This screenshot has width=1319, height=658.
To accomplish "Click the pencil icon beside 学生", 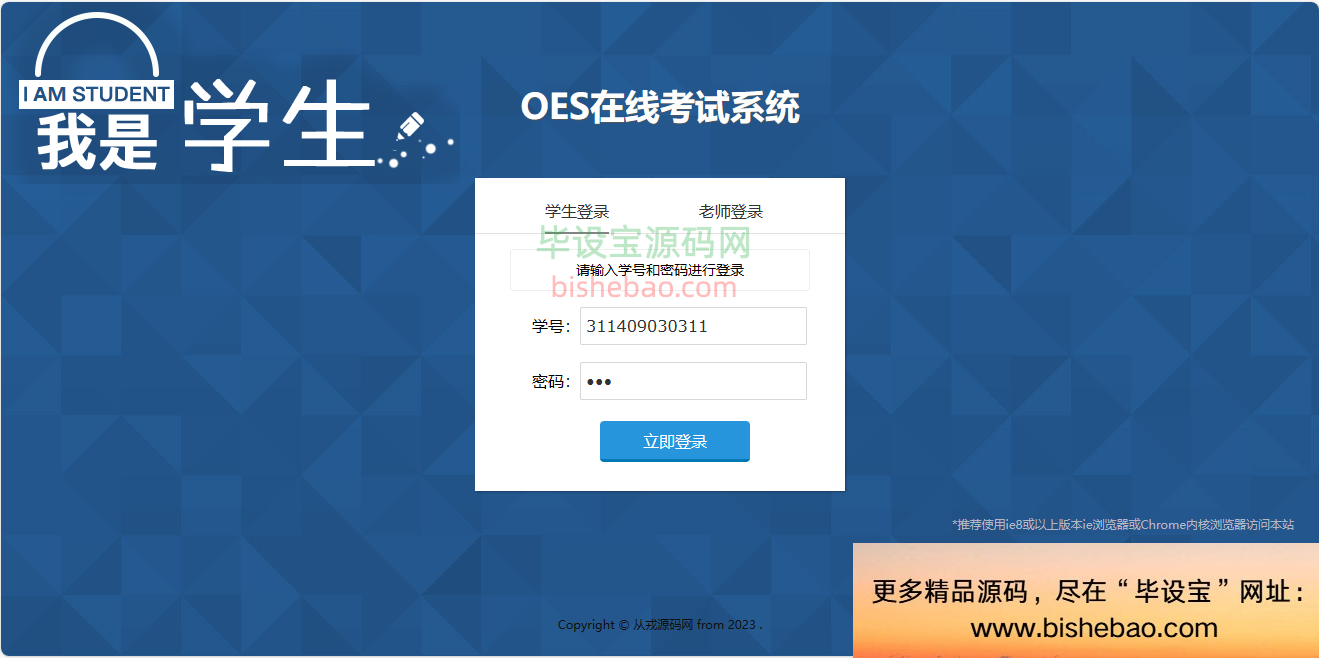I will click(x=411, y=127).
